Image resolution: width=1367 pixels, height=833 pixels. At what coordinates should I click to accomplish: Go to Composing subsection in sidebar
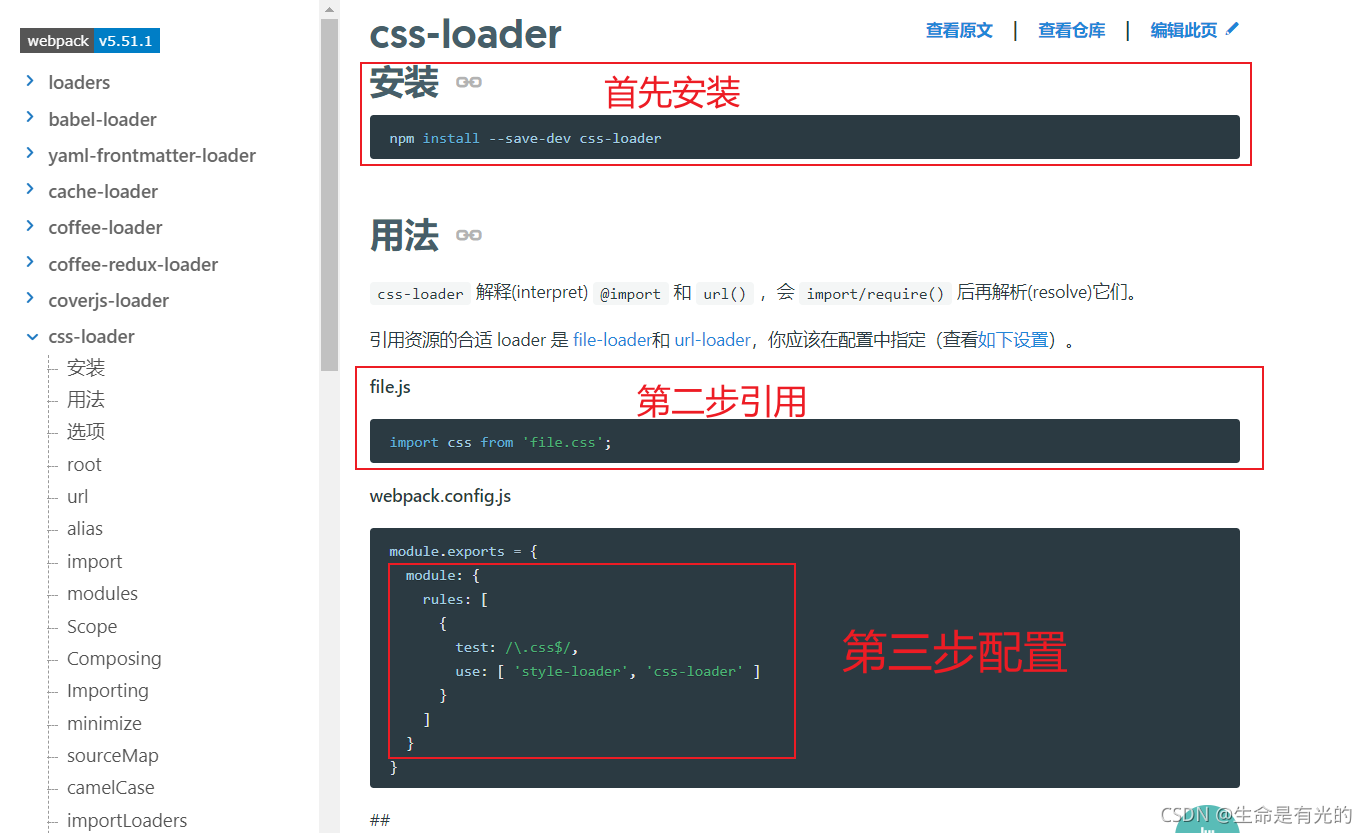click(x=114, y=659)
